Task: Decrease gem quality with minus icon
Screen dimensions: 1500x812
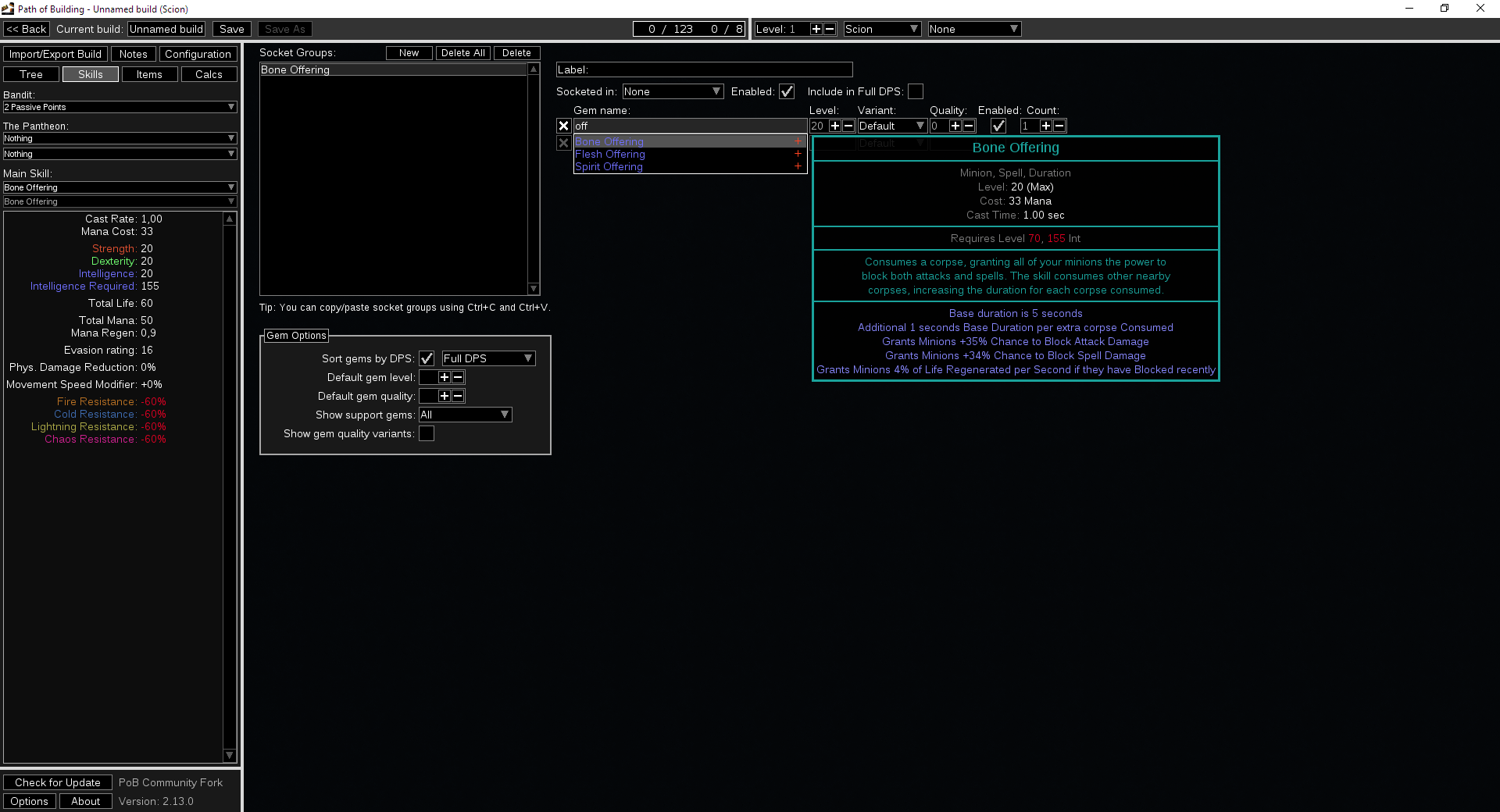Action: pos(969,126)
